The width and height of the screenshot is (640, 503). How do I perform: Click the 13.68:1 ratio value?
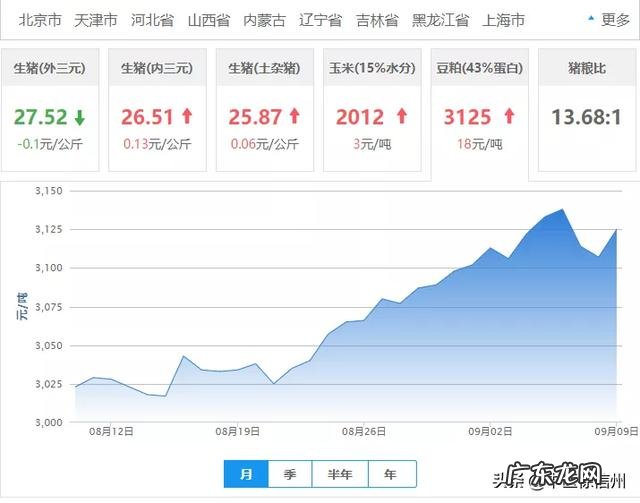587,117
